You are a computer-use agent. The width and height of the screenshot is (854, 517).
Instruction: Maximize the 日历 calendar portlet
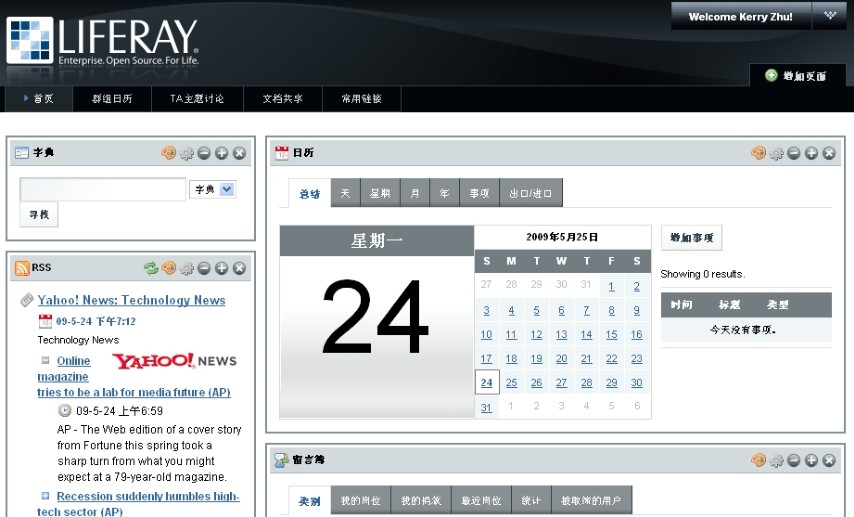(x=811, y=153)
